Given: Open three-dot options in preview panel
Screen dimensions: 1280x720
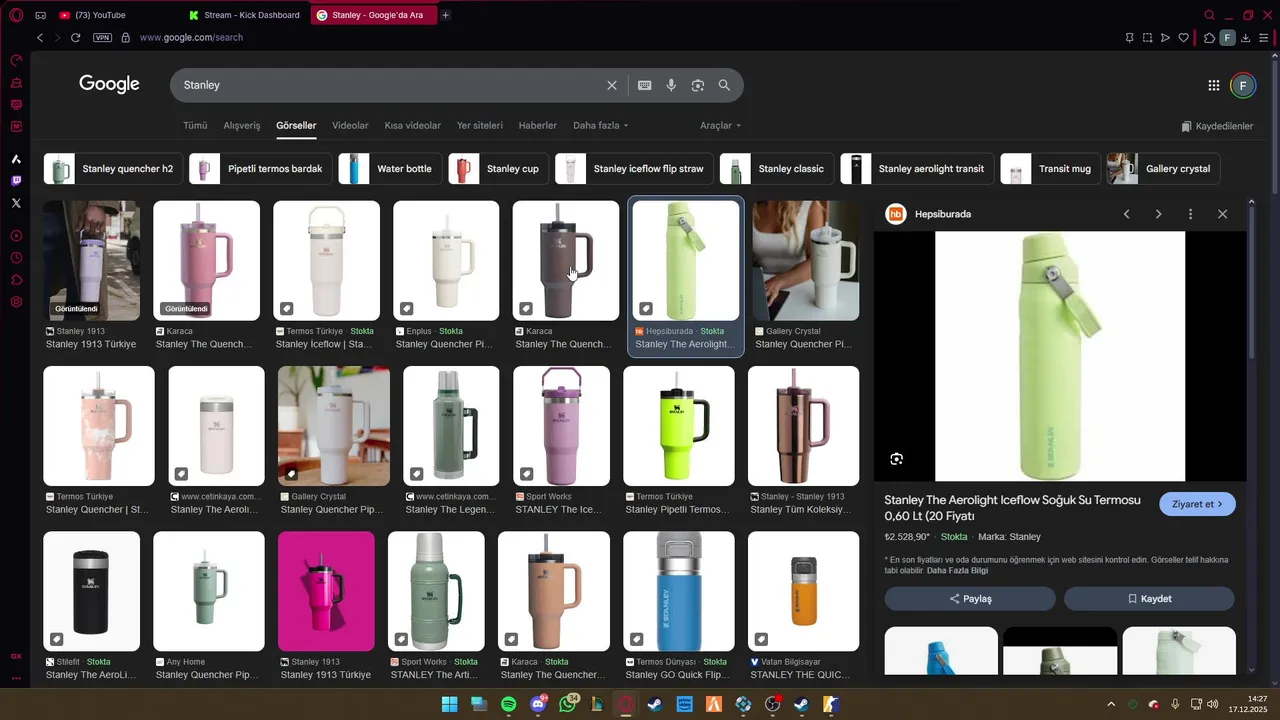Looking at the screenshot, I should point(1190,214).
